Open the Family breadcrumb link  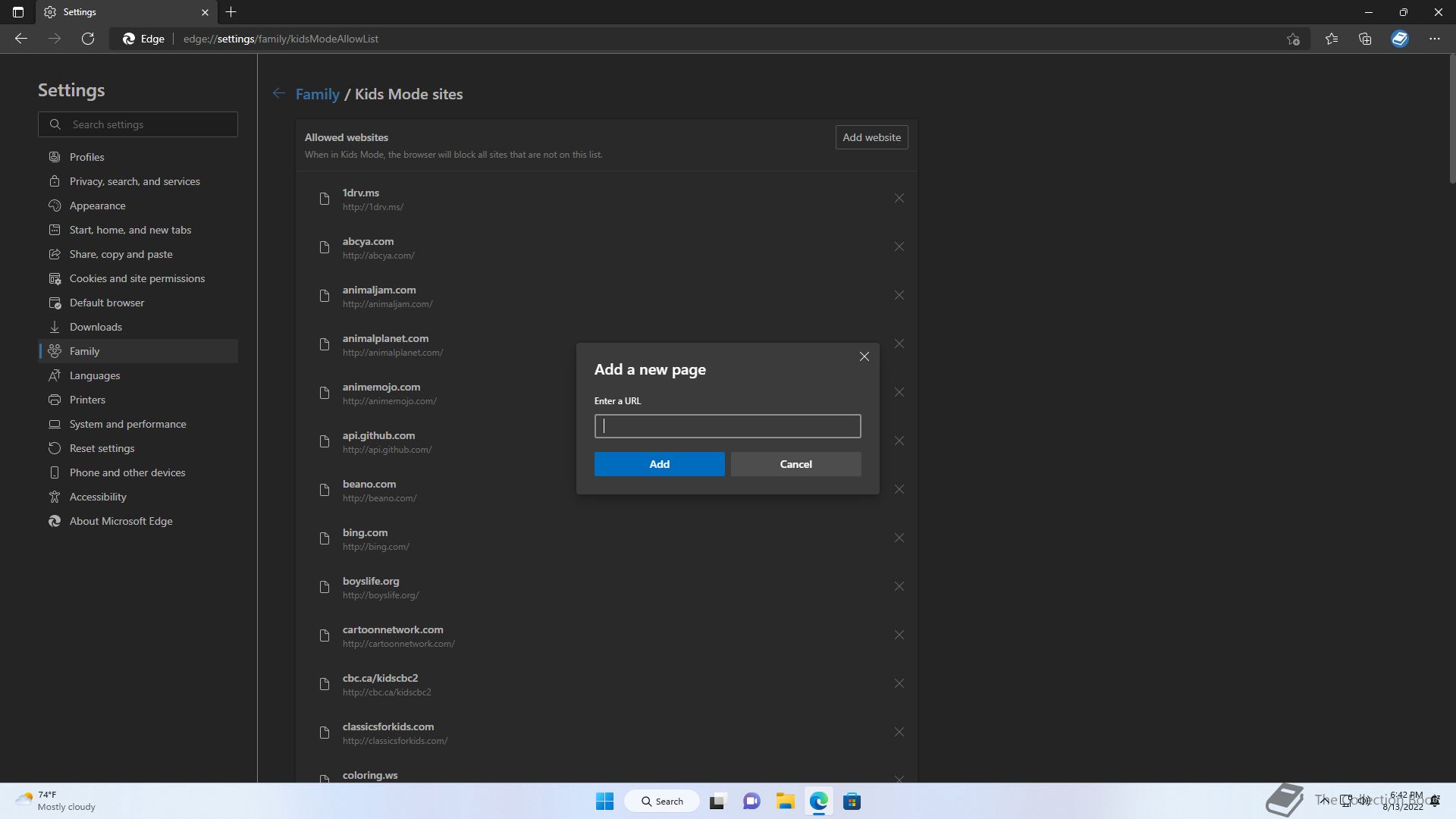coord(317,94)
